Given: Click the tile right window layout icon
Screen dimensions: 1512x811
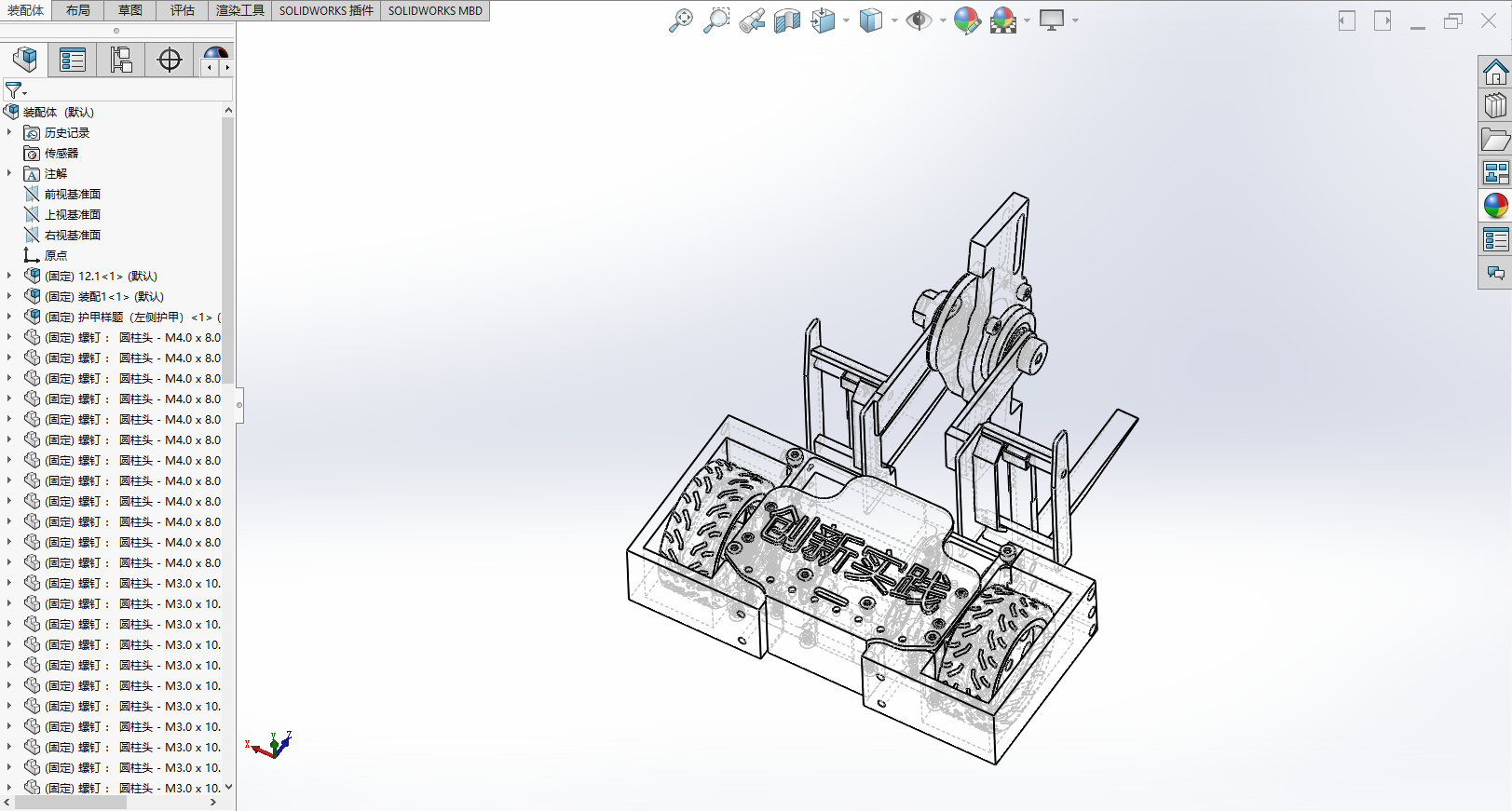Looking at the screenshot, I should (x=1383, y=20).
